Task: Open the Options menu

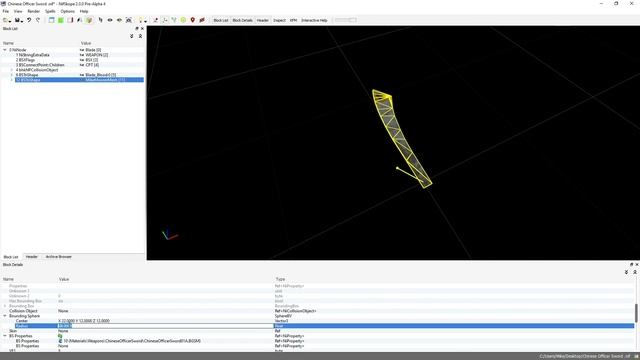Action: 67,11
